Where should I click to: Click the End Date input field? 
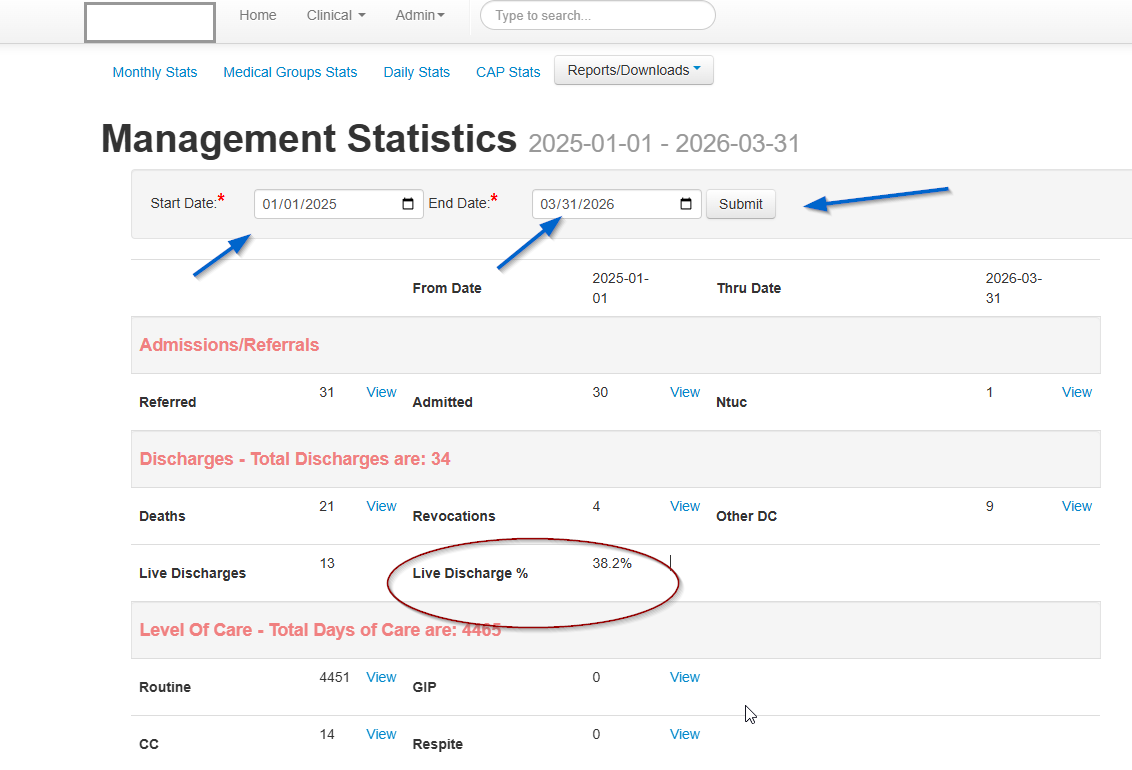(x=617, y=204)
